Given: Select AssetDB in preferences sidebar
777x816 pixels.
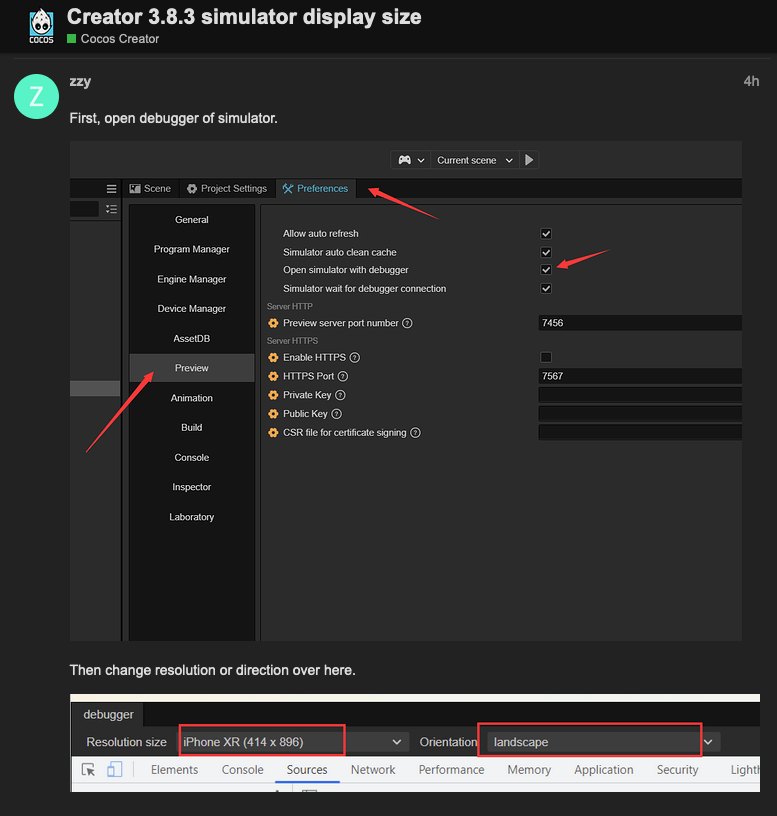Looking at the screenshot, I should [x=192, y=339].
